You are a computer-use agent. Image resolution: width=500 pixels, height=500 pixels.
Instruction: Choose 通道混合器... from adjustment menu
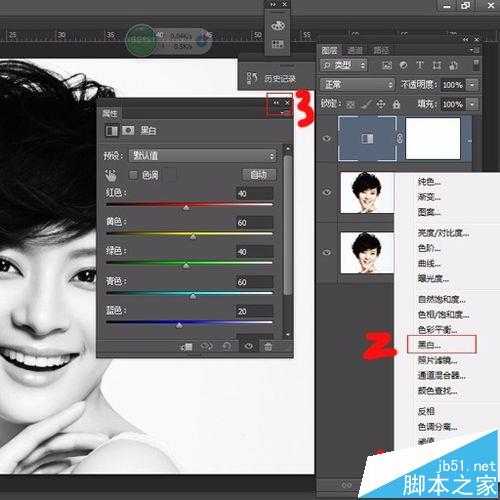pos(442,375)
